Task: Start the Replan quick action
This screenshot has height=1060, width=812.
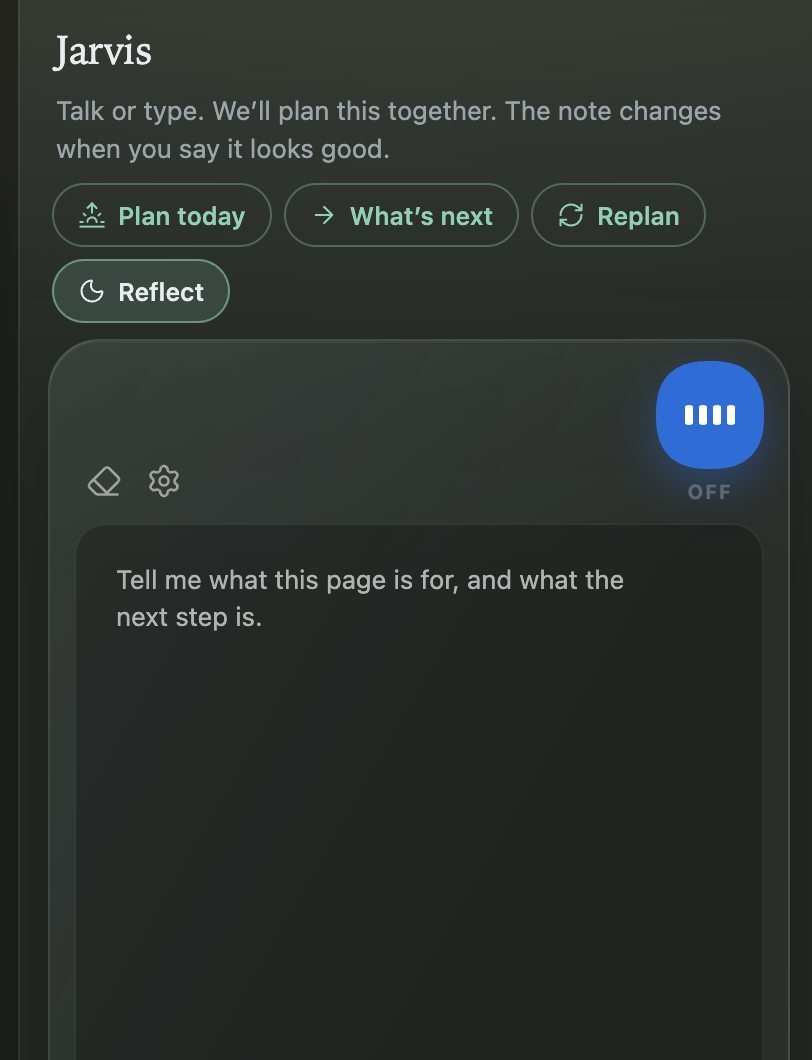Action: click(618, 216)
